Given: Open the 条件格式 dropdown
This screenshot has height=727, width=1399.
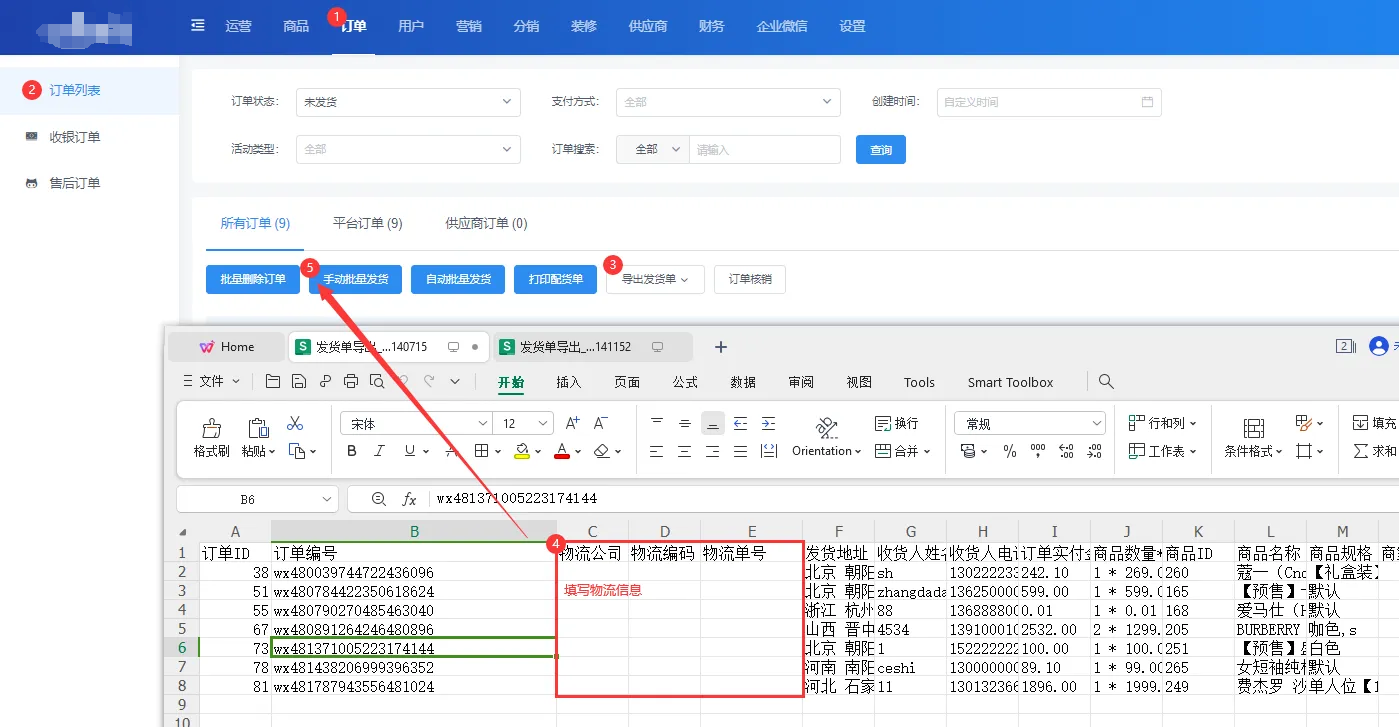Looking at the screenshot, I should [x=1254, y=451].
